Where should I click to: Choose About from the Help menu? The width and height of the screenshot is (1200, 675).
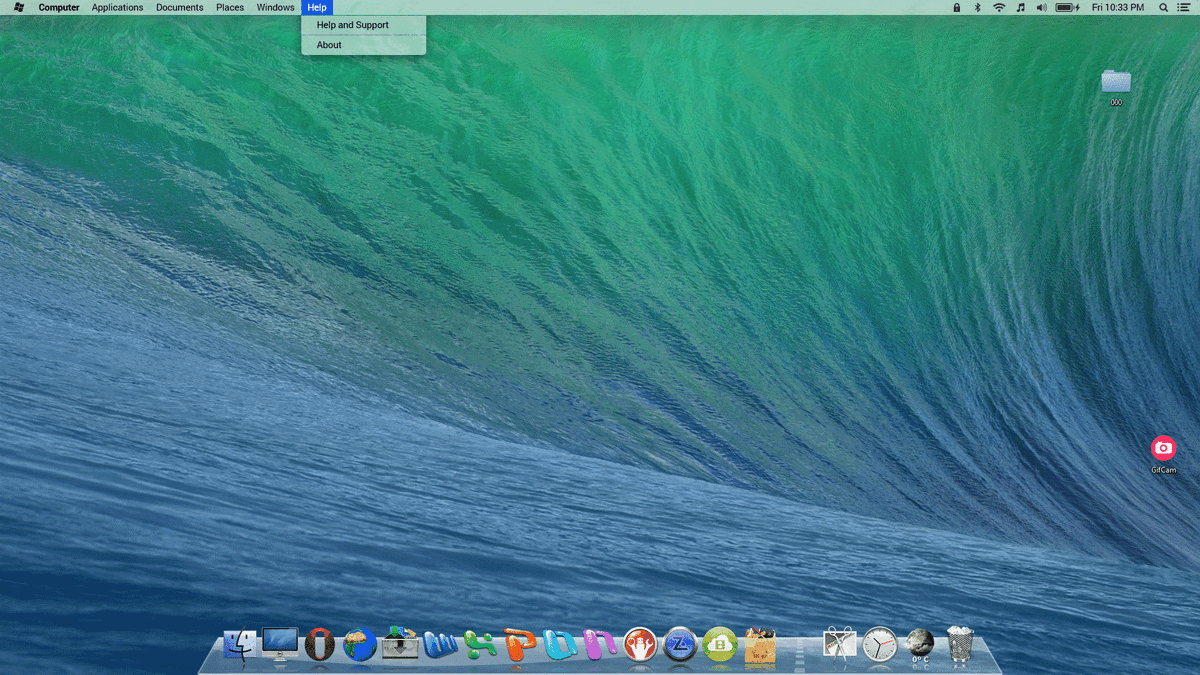click(x=363, y=45)
